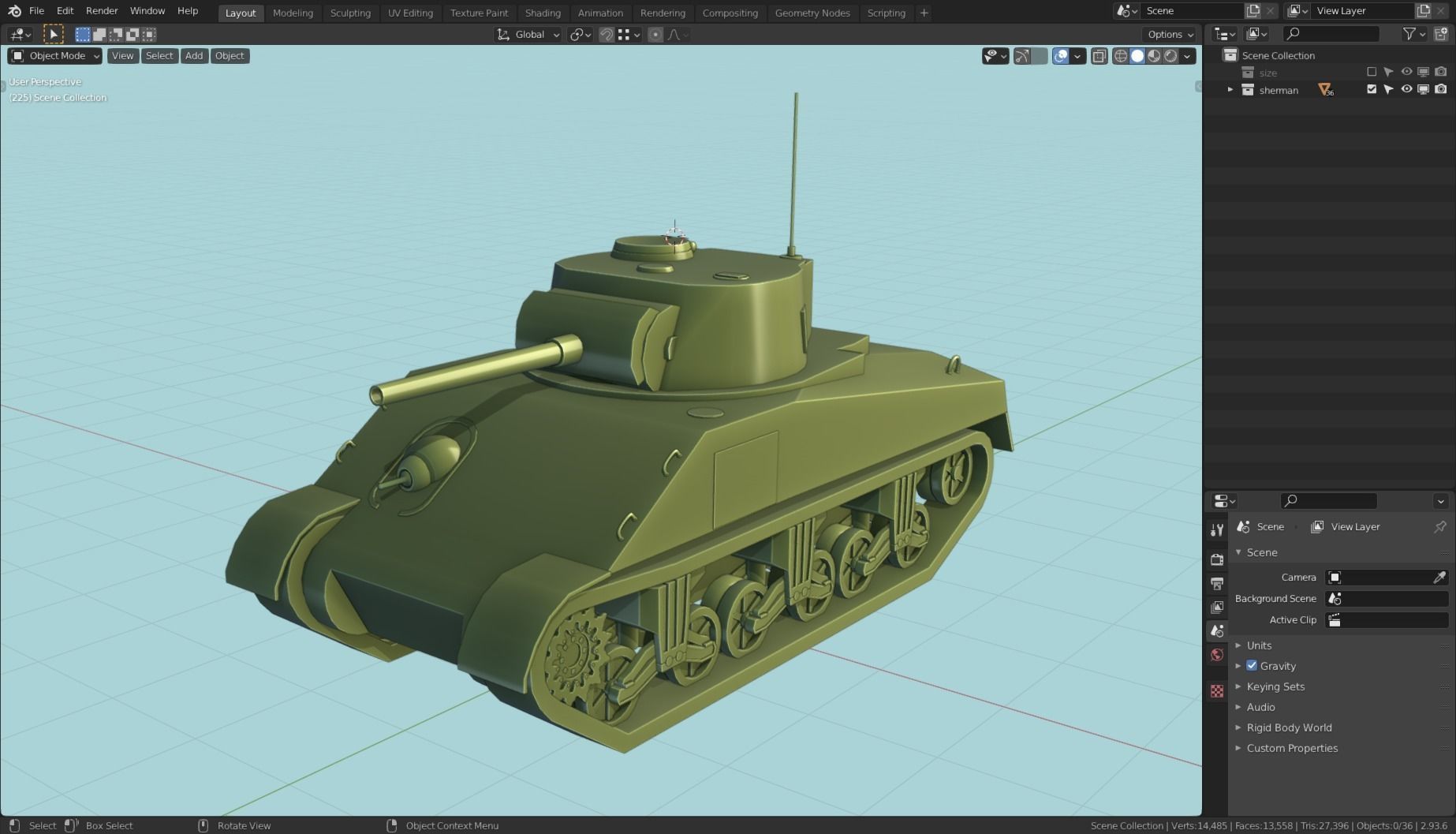Select the Tweak tool icon in header
The height and width of the screenshot is (834, 1456).
(53, 34)
